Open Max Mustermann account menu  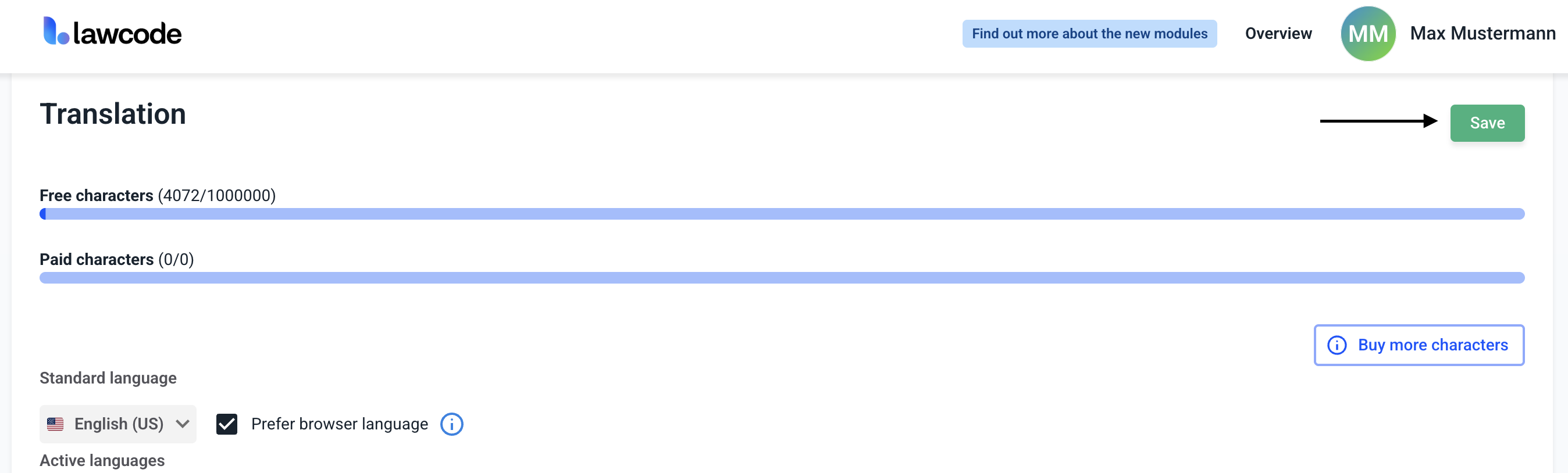pyautogui.click(x=1482, y=34)
